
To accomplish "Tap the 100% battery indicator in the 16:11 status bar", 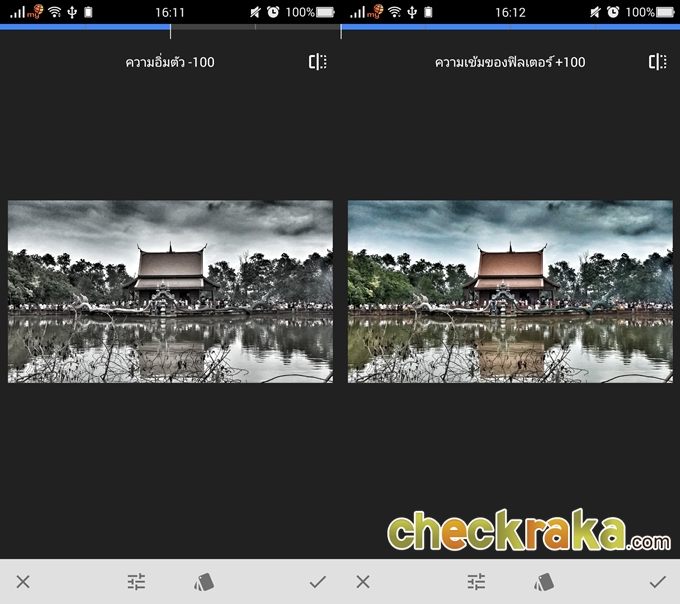I will (312, 12).
